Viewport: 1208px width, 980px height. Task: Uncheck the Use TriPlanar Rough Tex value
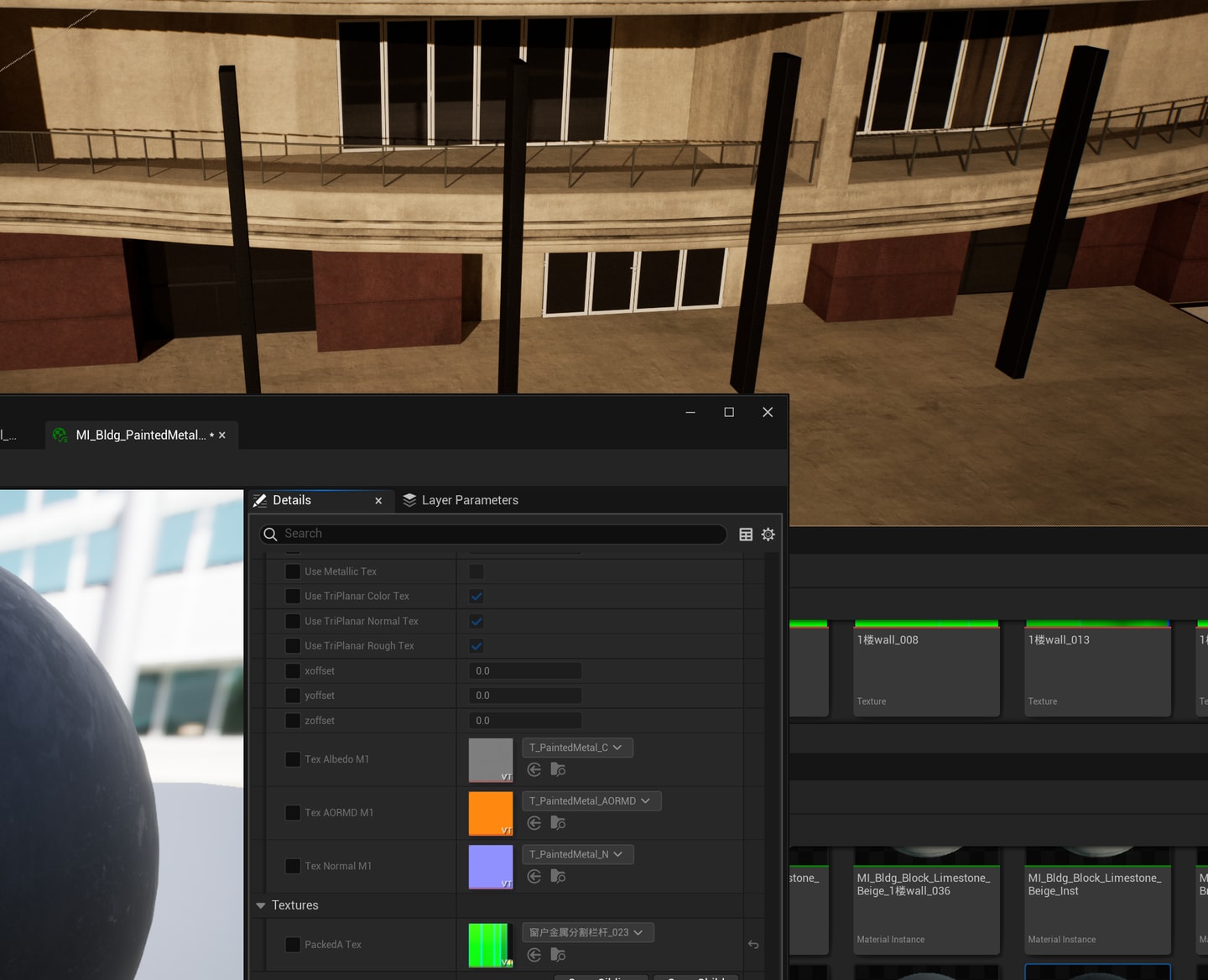coord(476,646)
